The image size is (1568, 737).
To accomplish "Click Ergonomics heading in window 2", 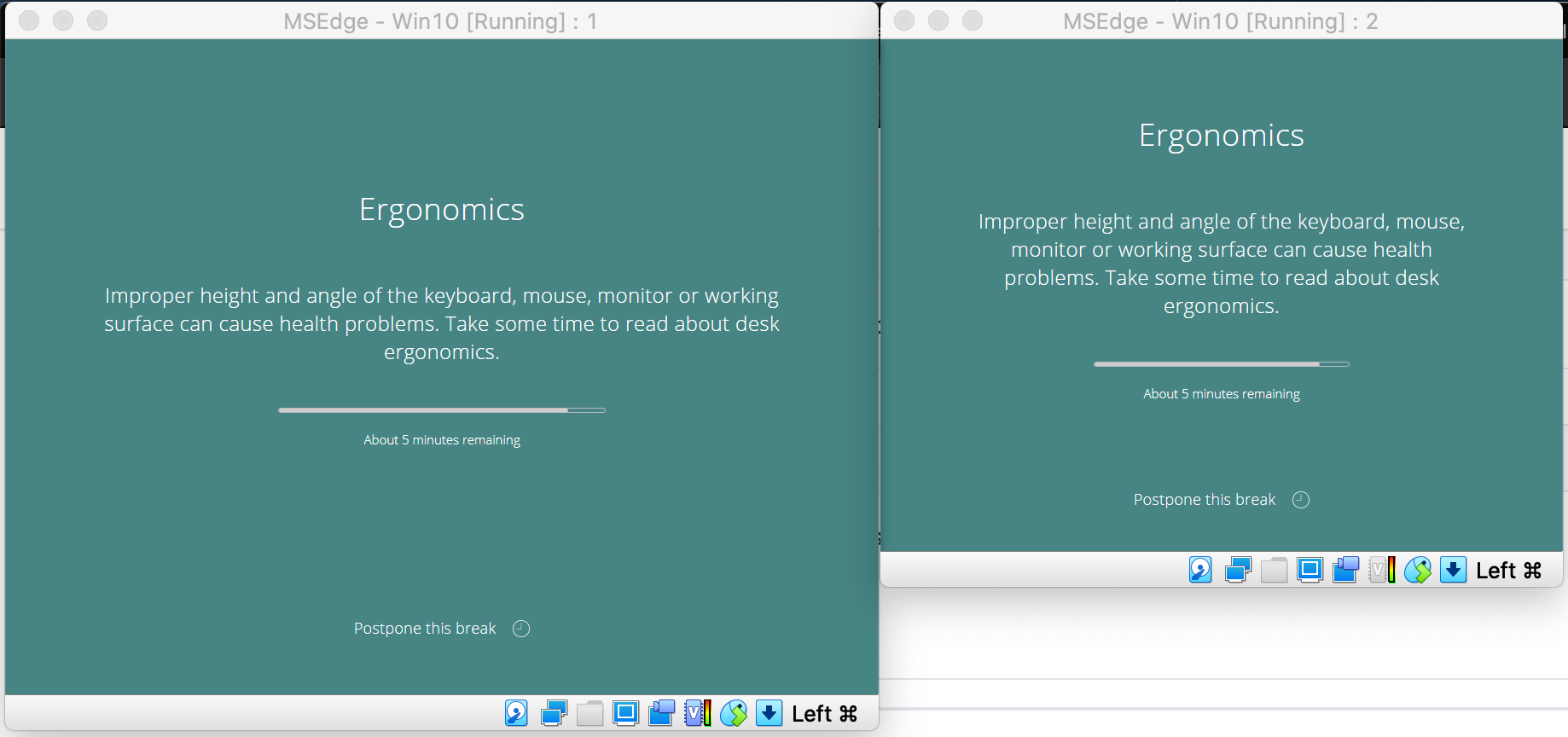I will (1222, 136).
